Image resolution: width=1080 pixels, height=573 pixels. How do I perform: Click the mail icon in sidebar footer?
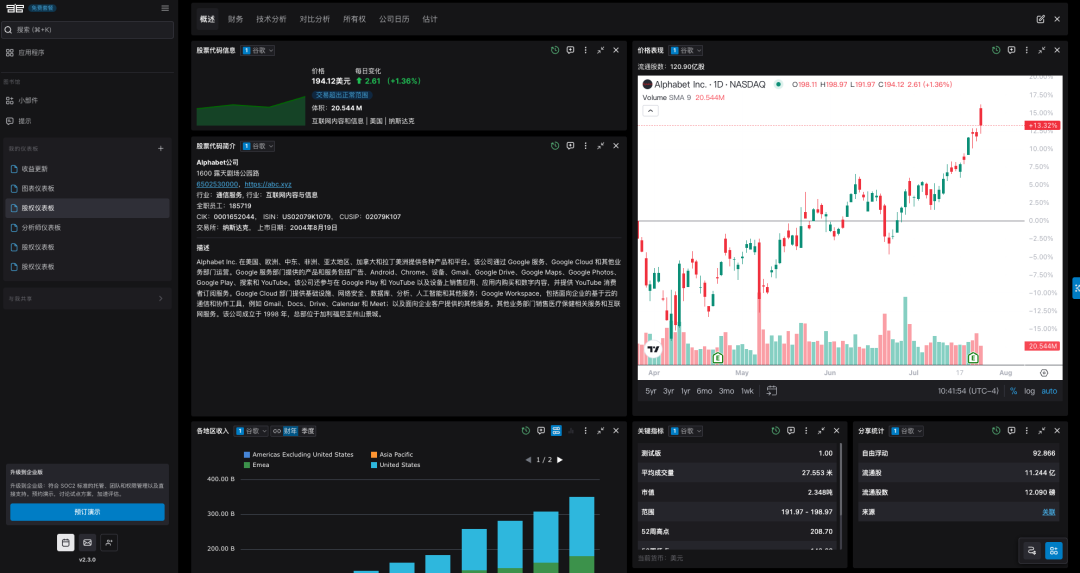point(87,542)
